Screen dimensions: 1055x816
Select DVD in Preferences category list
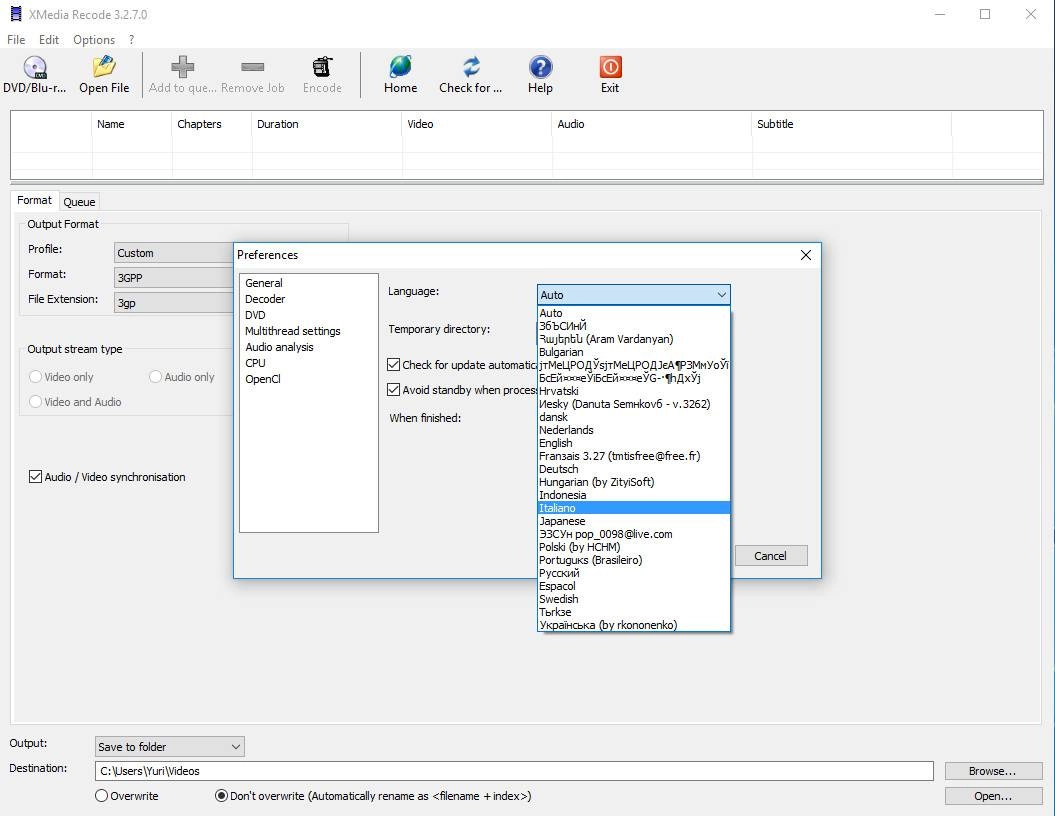[x=255, y=315]
